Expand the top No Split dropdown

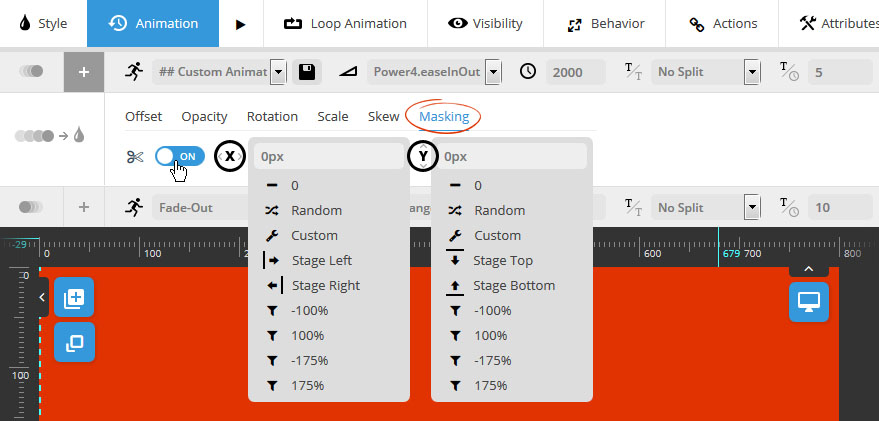752,72
